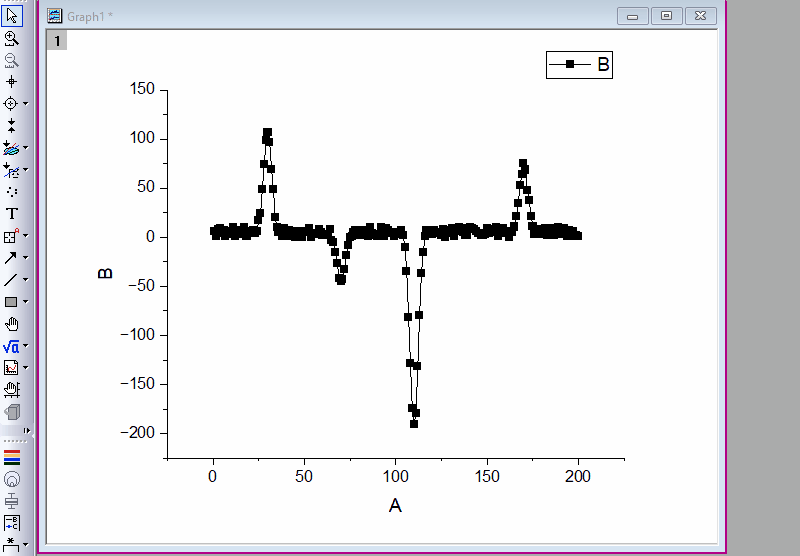Open the asterisk bracket dropdown arrow
Viewport: 800px width, 556px height.
click(x=26, y=544)
